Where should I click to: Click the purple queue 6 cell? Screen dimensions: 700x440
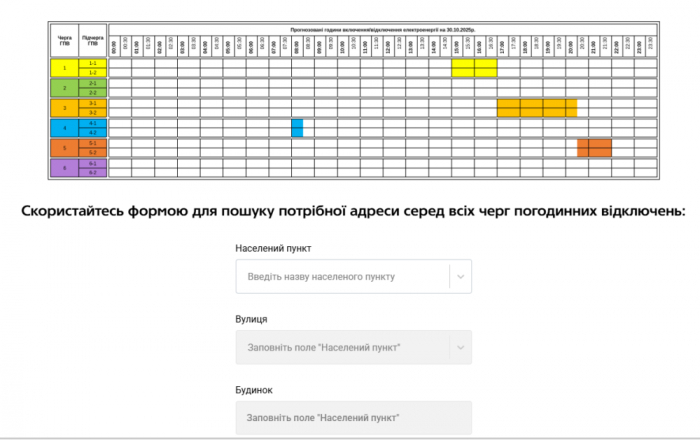pyautogui.click(x=64, y=167)
